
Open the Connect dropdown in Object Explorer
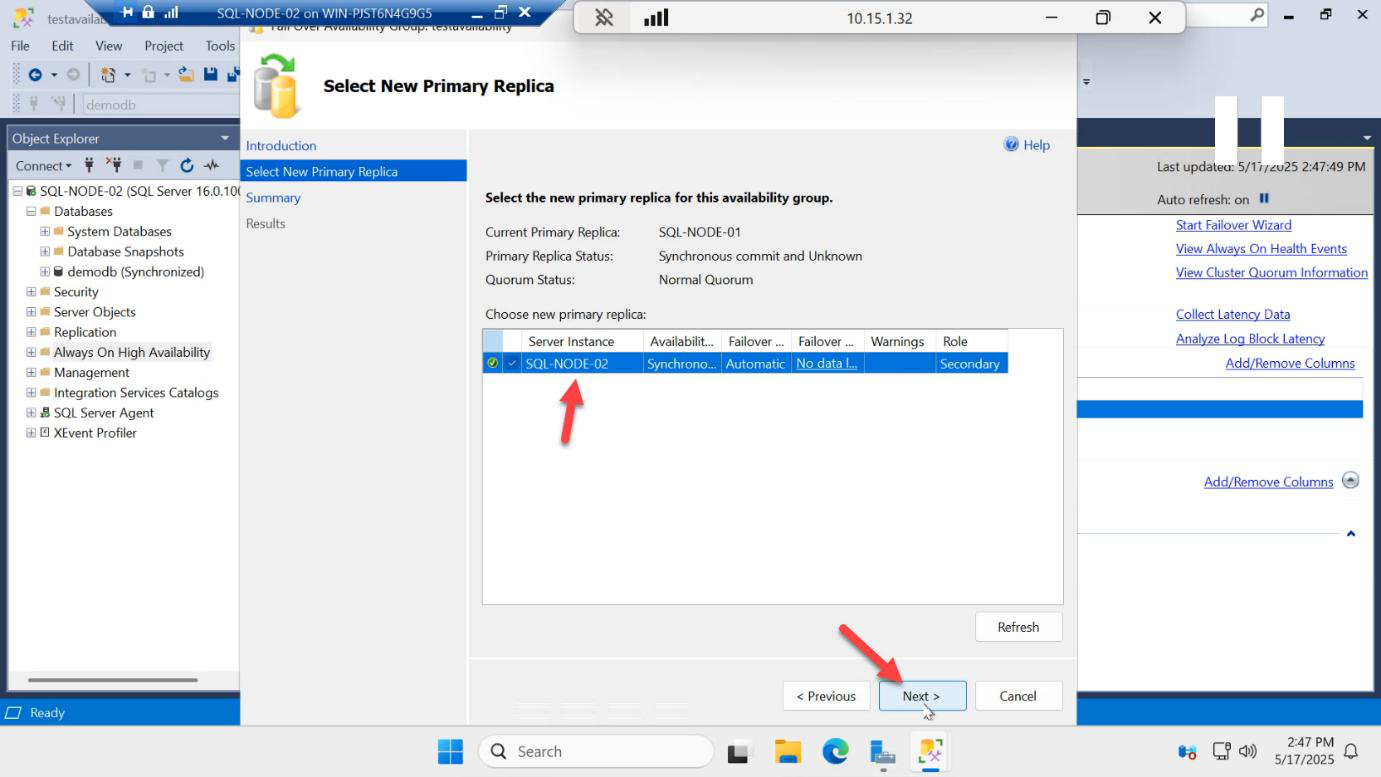(x=44, y=166)
